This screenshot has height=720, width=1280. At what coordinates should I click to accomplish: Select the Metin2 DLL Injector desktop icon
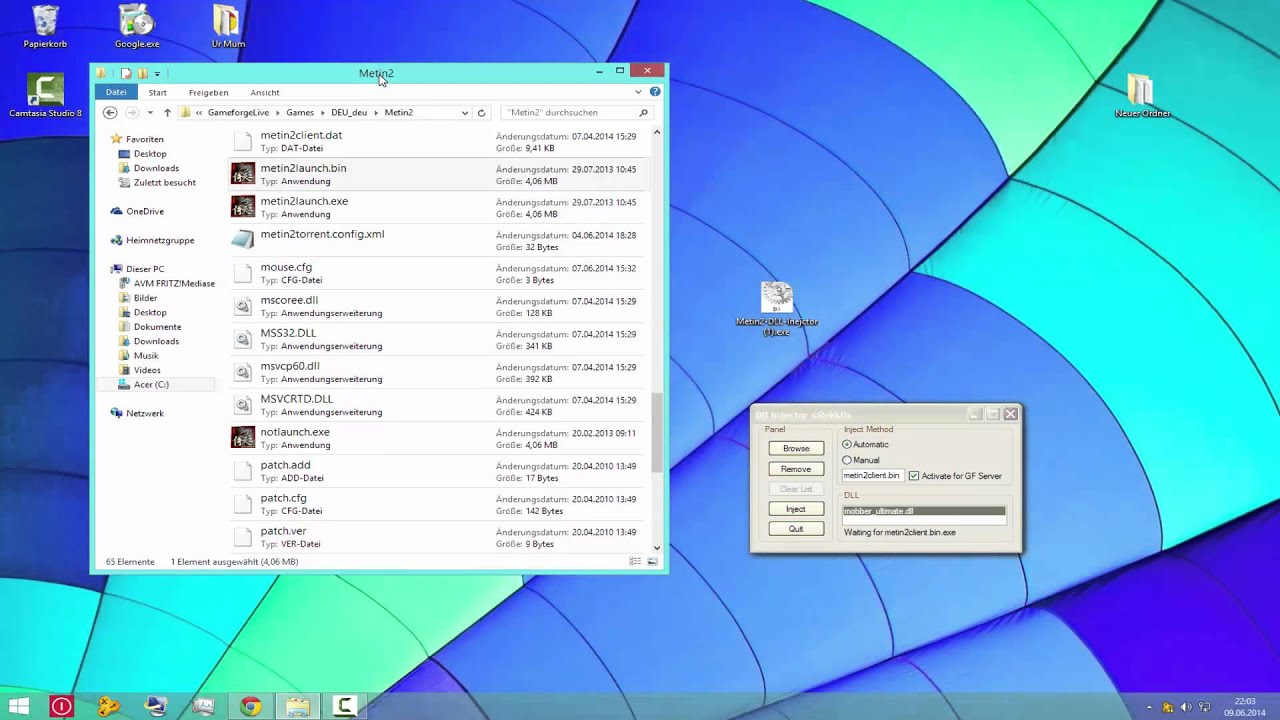pos(777,308)
